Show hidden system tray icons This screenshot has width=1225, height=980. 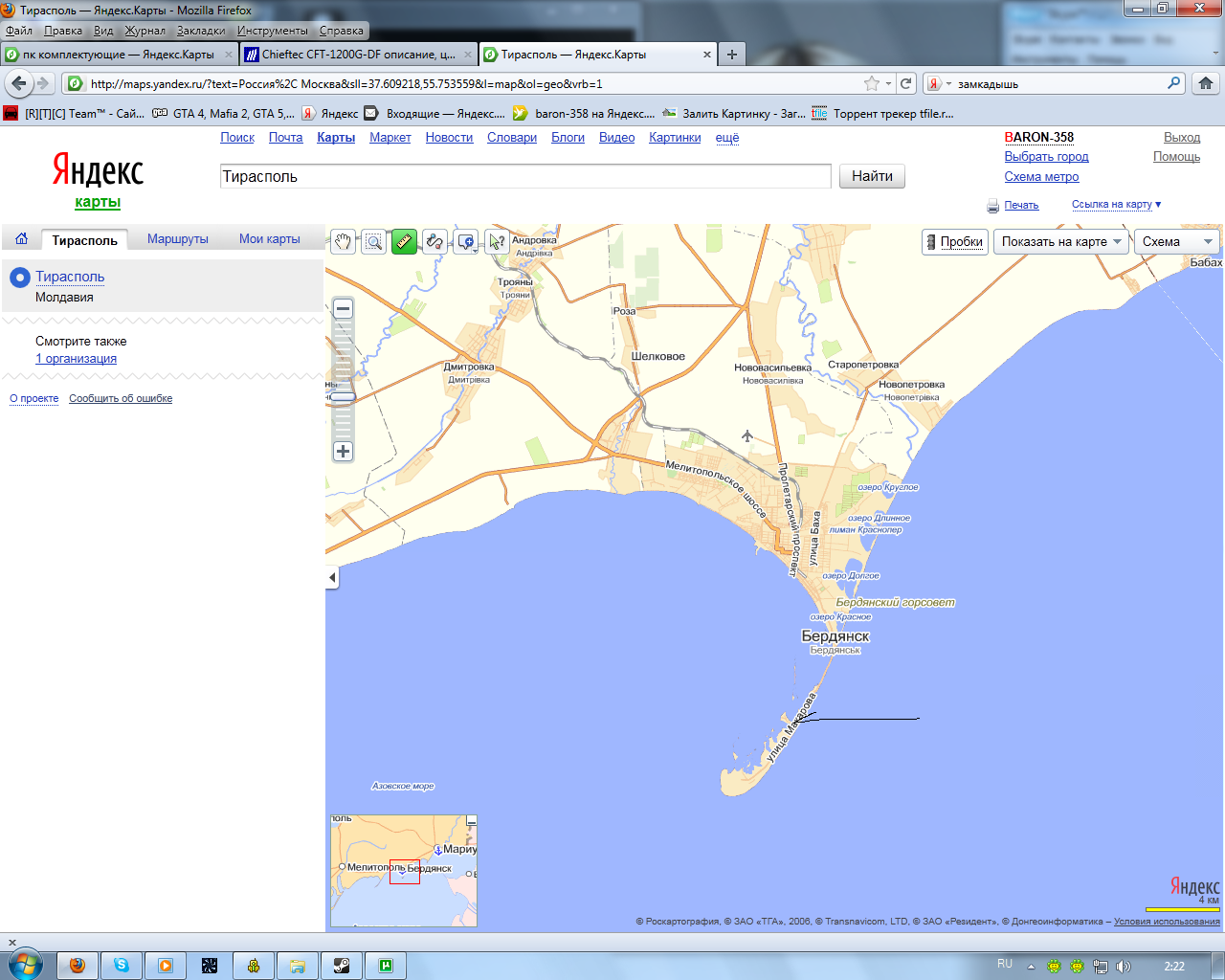(1031, 967)
